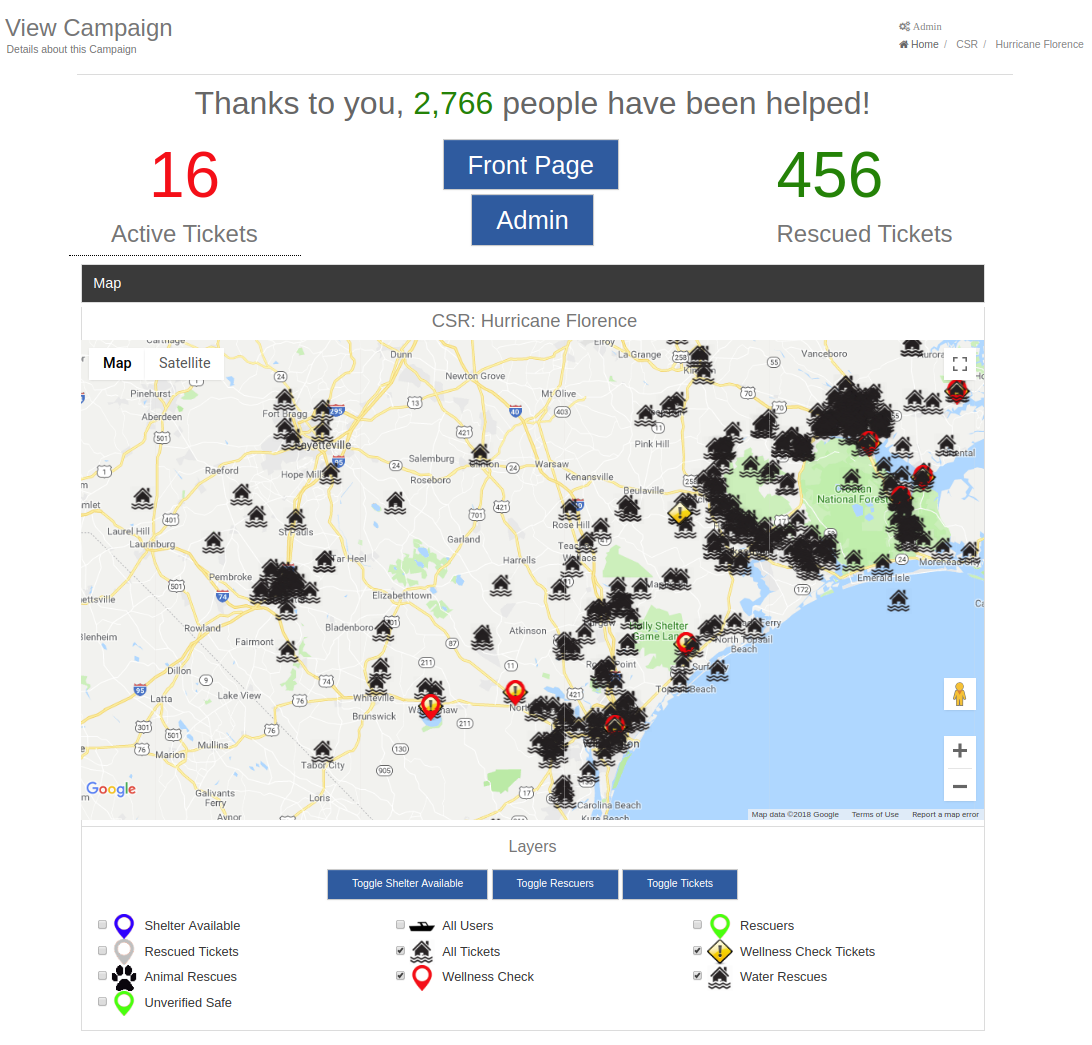Click house marker near Fairmont
The image size is (1092, 1045).
coord(288,651)
